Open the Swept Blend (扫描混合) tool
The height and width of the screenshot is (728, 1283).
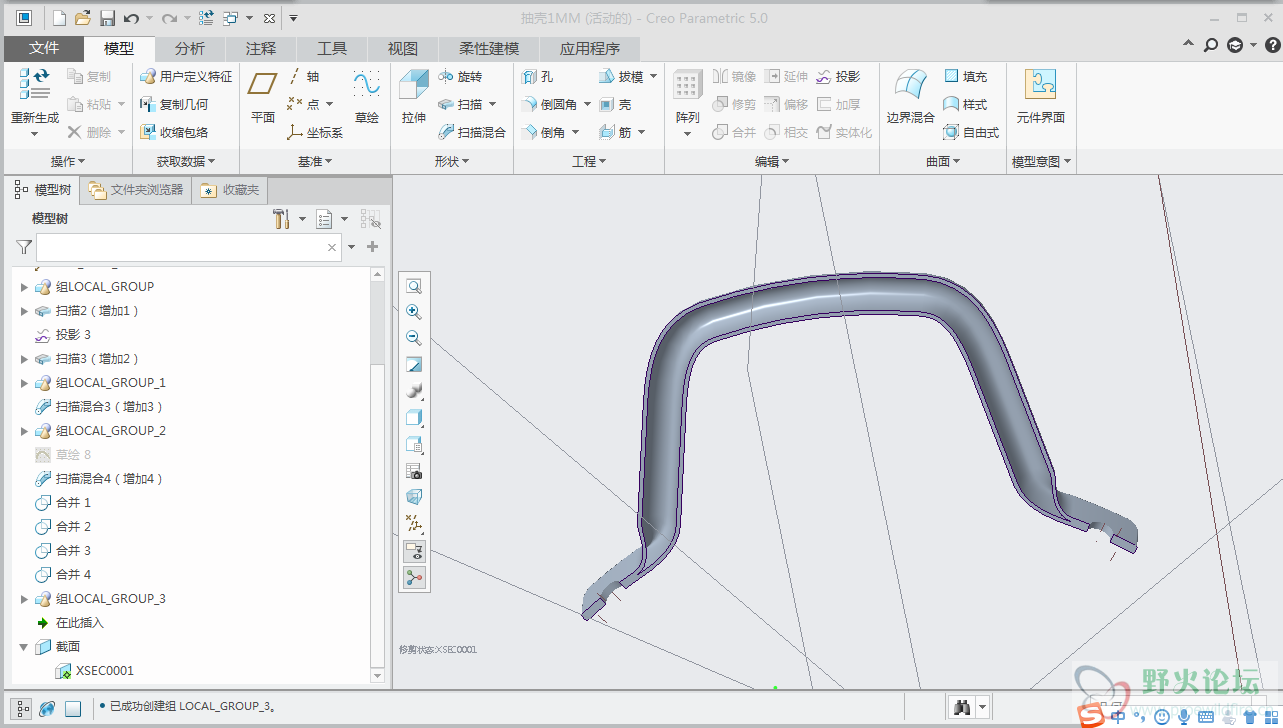[x=472, y=132]
